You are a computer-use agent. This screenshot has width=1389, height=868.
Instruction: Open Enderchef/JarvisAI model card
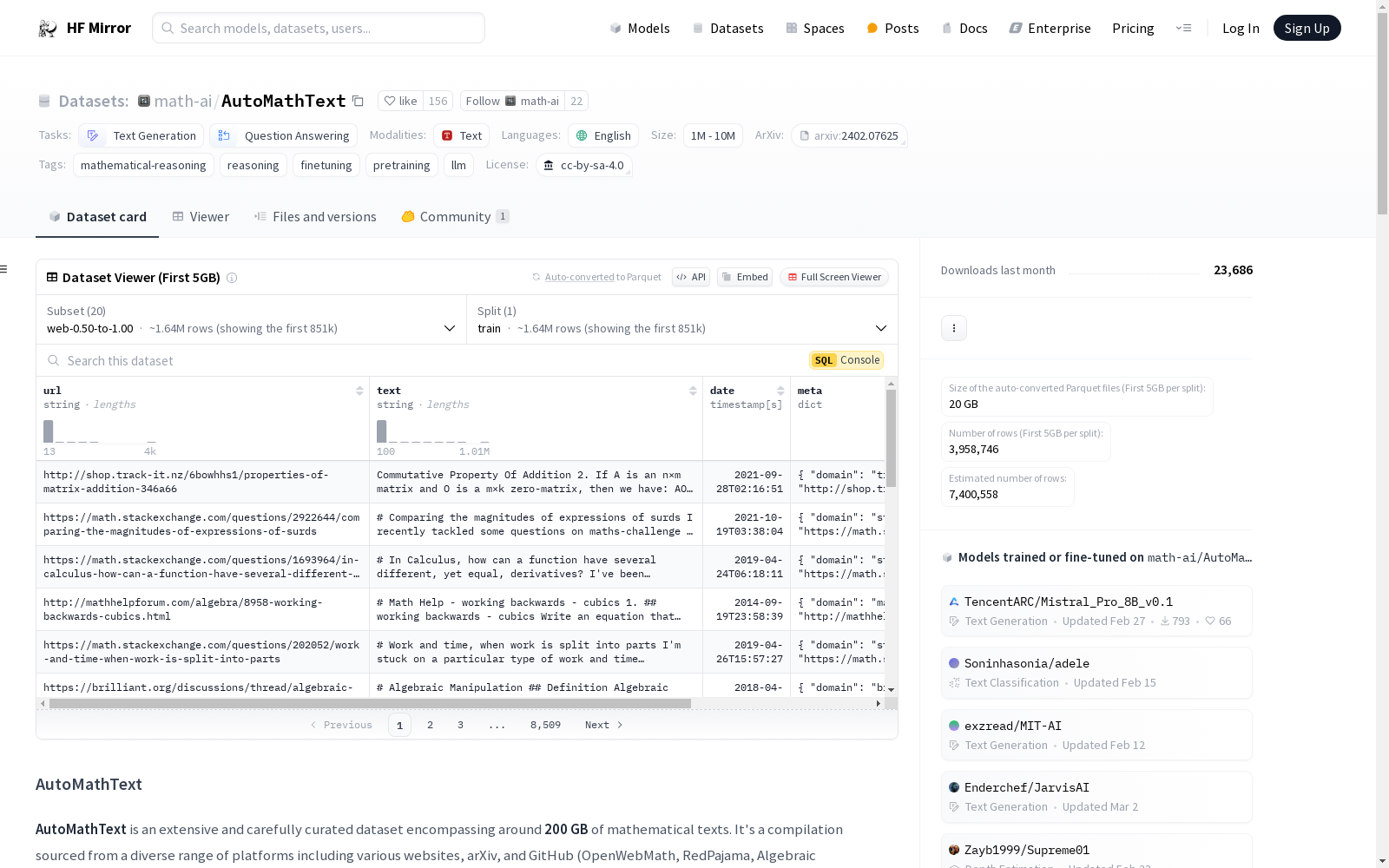pos(1096,797)
